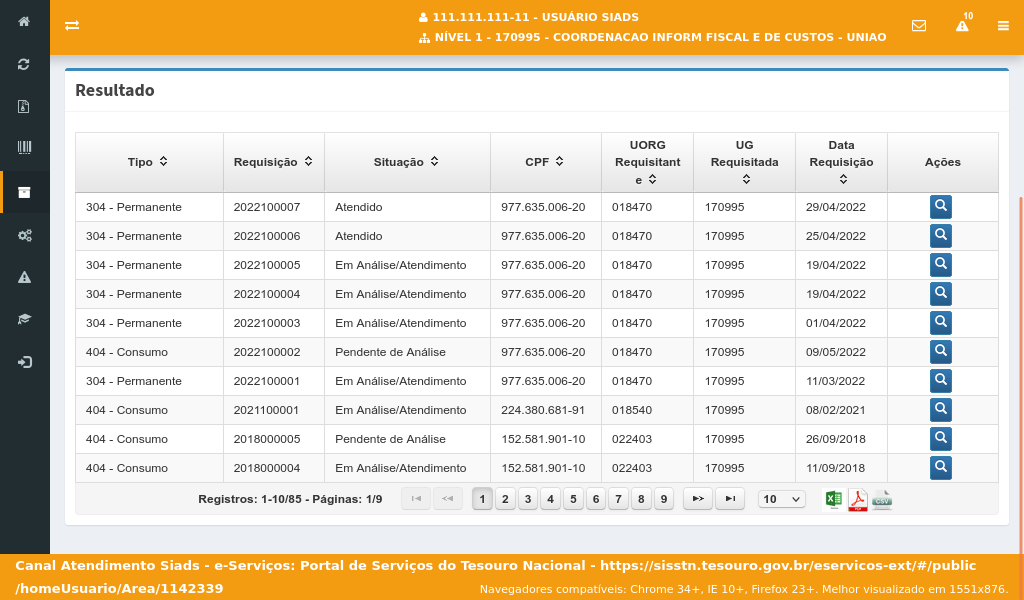Go to next page of results
Image resolution: width=1024 pixels, height=600 pixels.
(697, 499)
